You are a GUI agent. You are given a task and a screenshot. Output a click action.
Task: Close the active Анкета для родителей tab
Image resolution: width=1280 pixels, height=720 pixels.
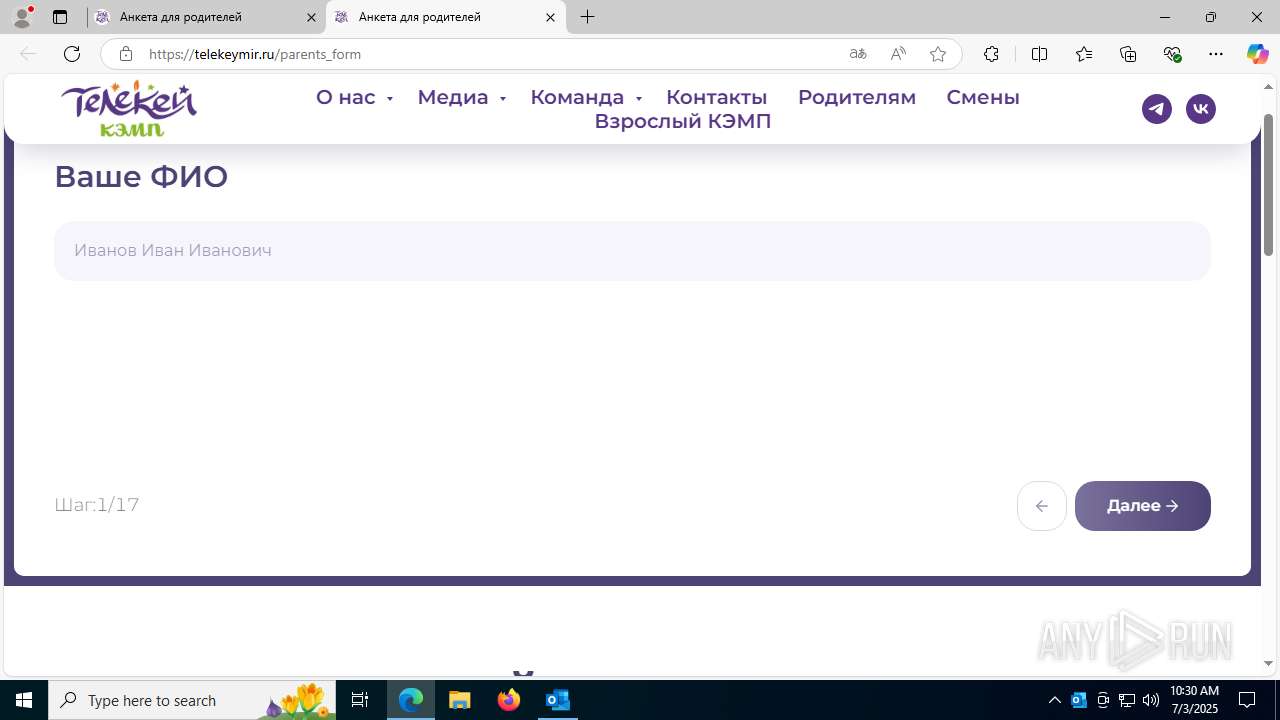(x=550, y=17)
